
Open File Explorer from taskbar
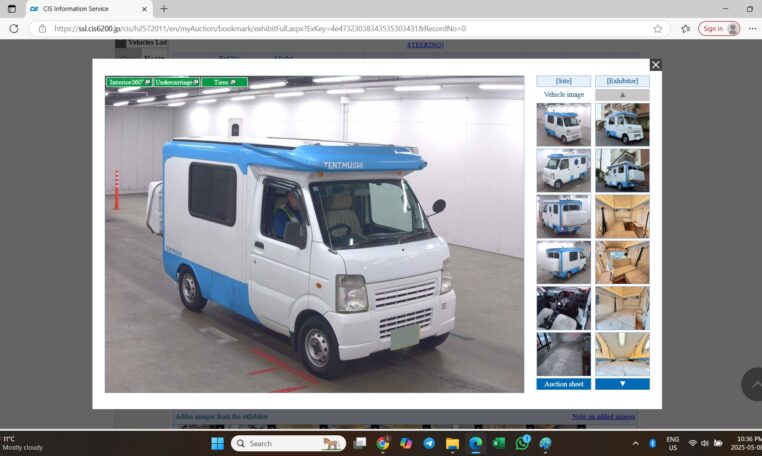pyautogui.click(x=452, y=443)
